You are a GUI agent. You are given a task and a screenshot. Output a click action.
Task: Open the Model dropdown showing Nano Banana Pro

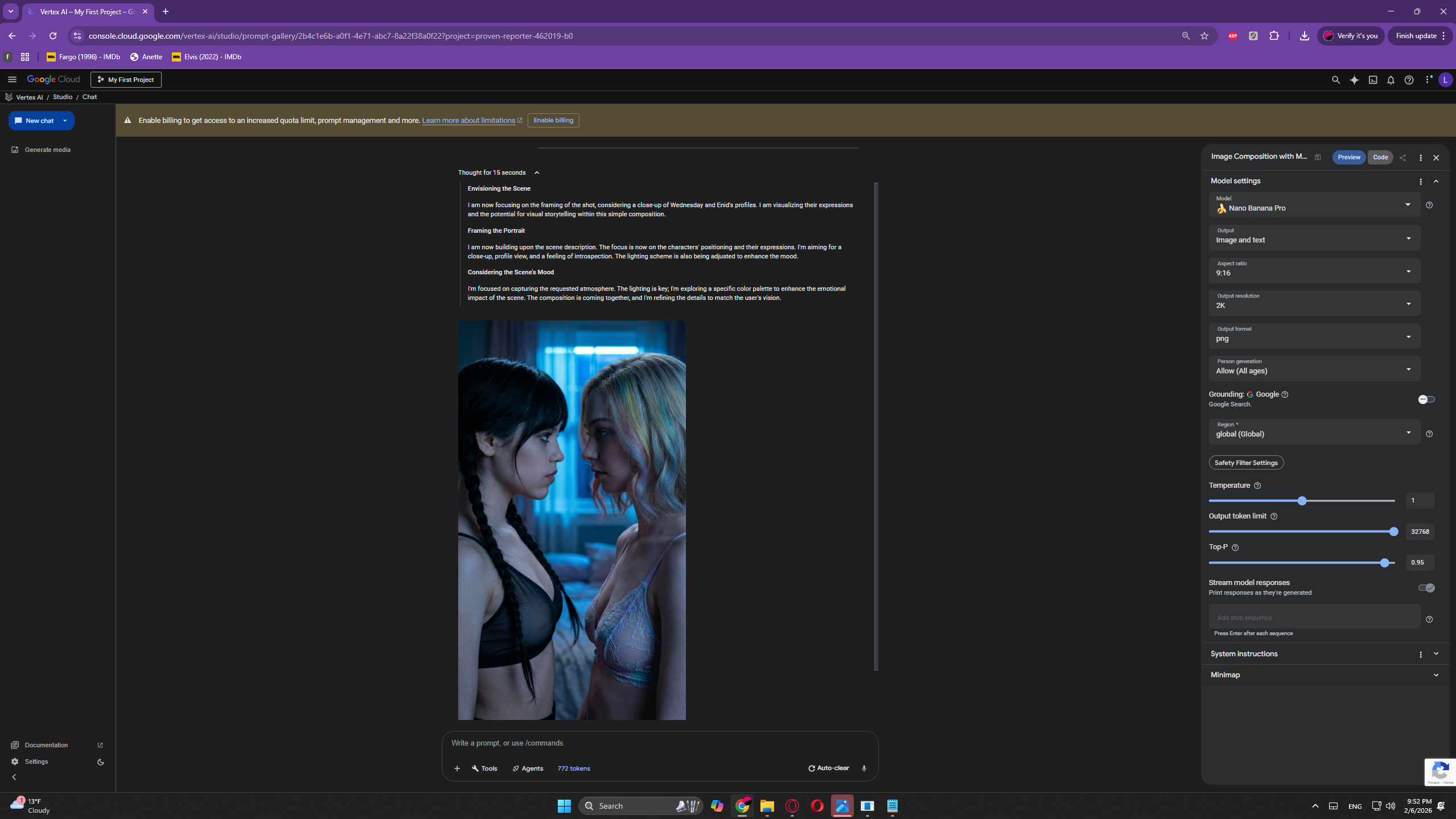tap(1314, 205)
